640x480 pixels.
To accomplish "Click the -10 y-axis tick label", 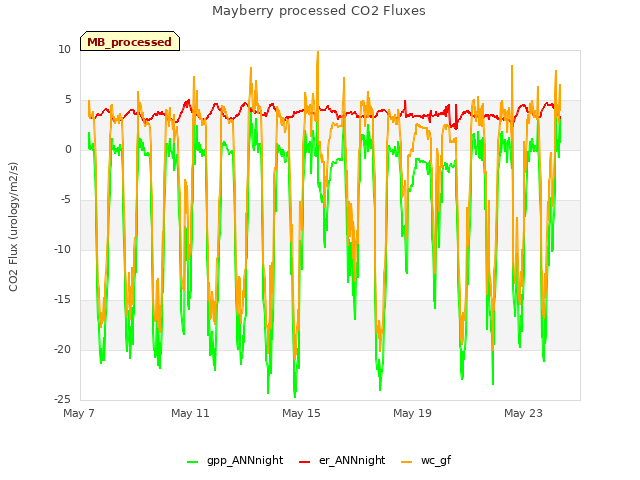I will click(x=62, y=249).
